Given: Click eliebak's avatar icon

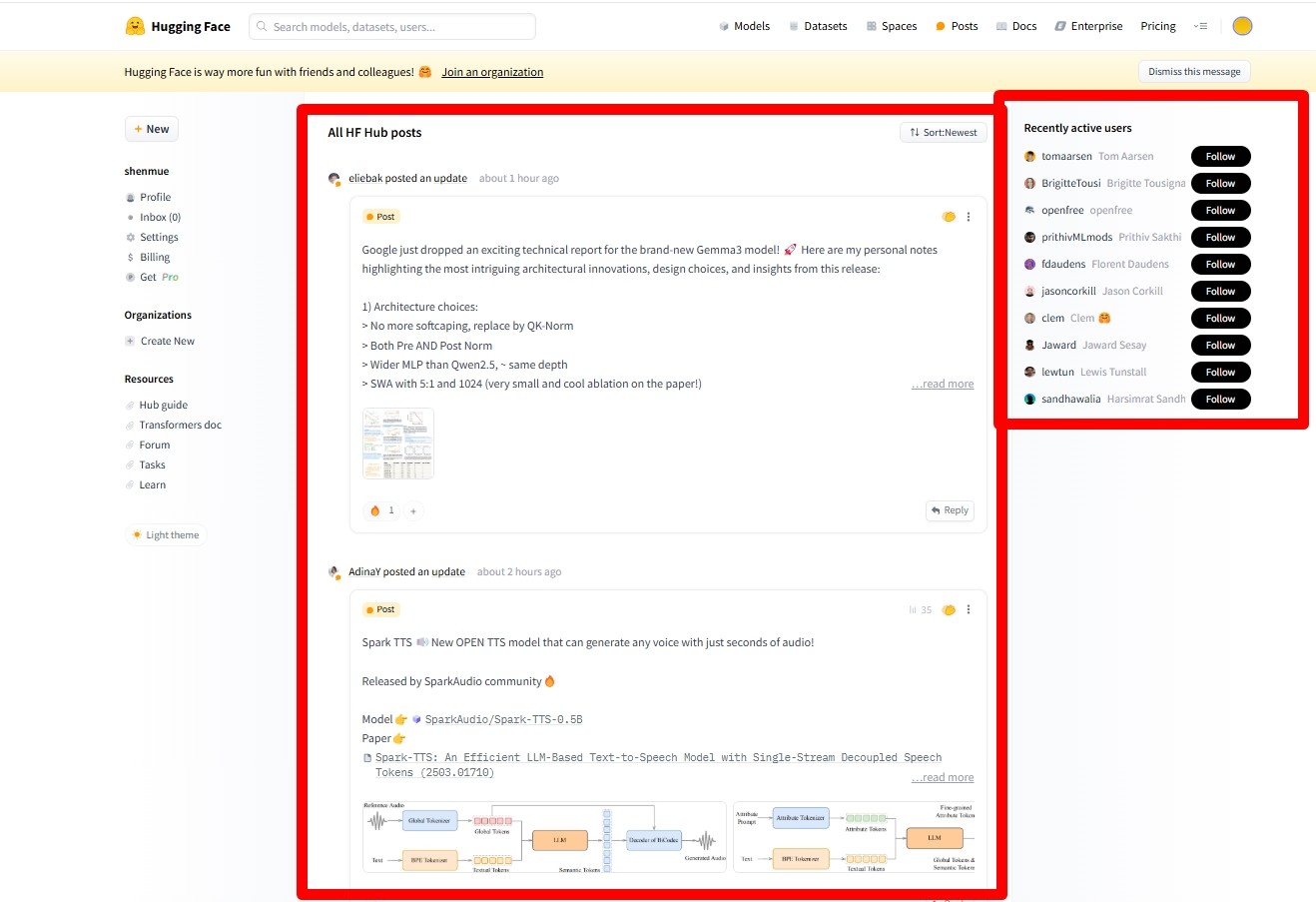Looking at the screenshot, I should click(334, 179).
